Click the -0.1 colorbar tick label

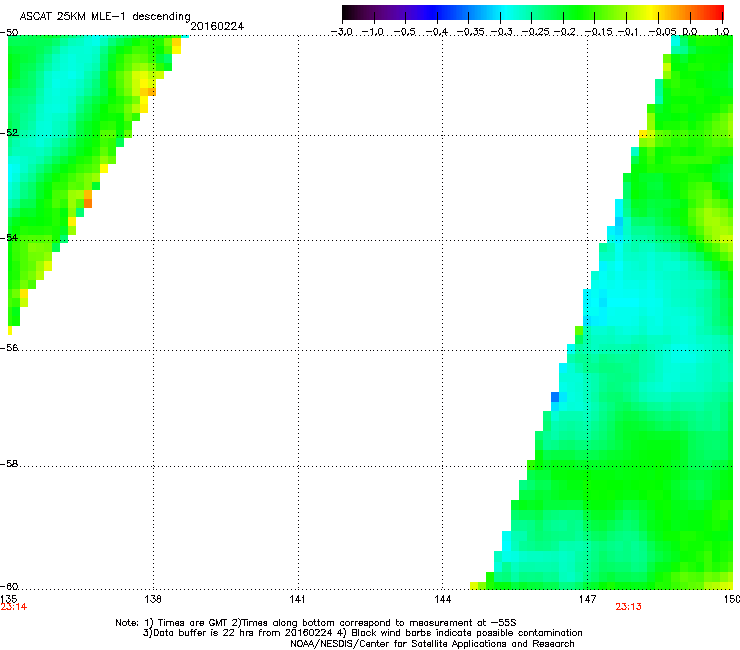628,32
